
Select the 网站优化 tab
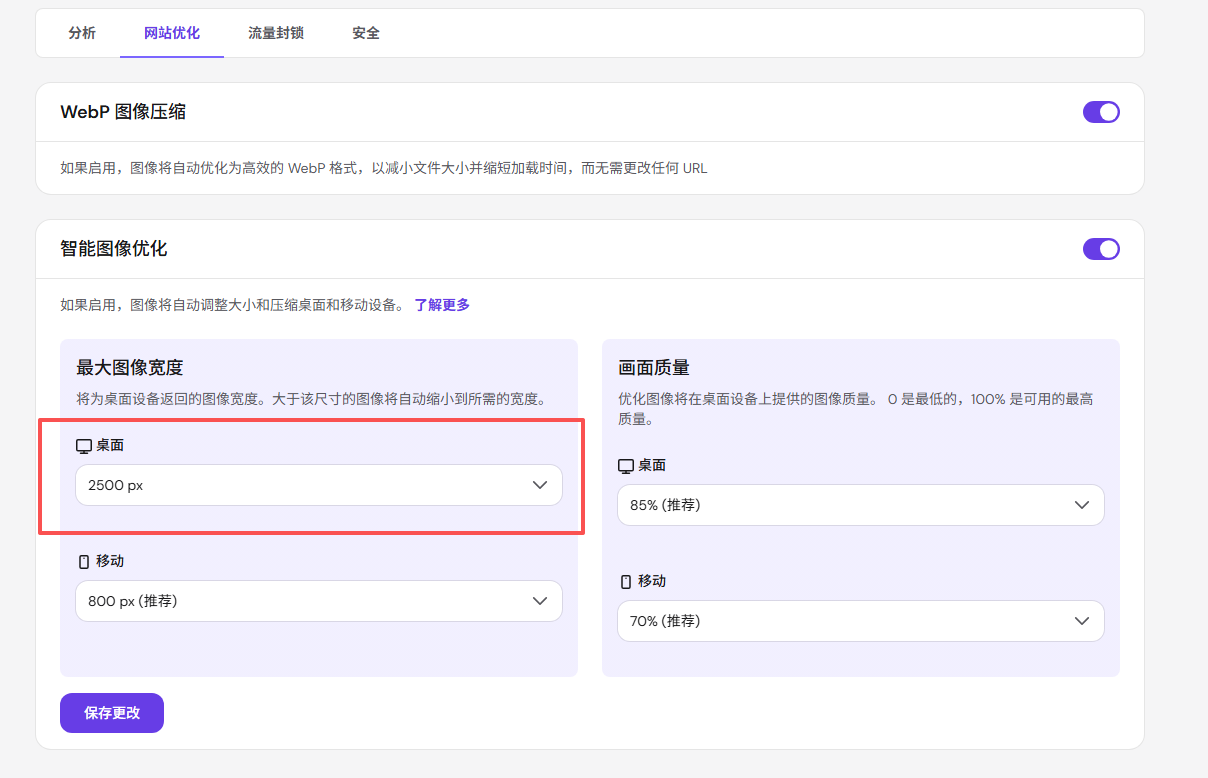coord(172,33)
